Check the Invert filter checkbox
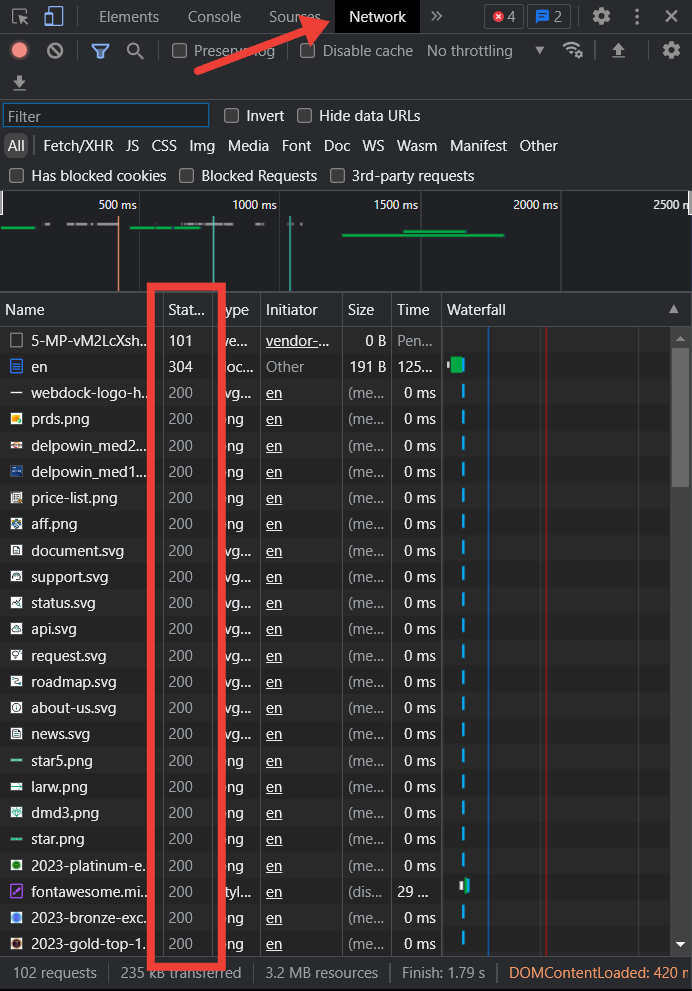 pyautogui.click(x=232, y=116)
